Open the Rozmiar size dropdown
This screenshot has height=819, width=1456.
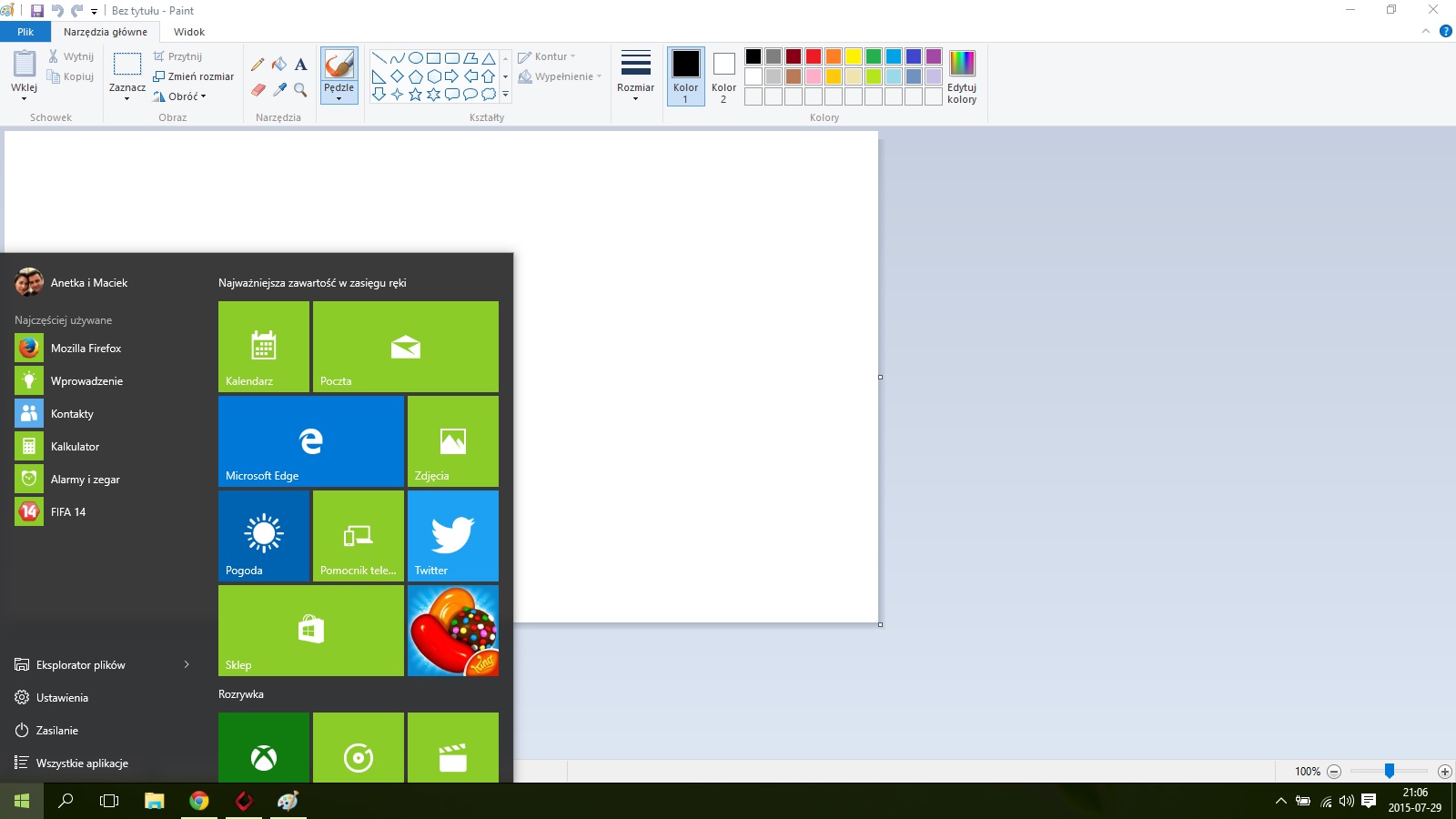[x=635, y=76]
